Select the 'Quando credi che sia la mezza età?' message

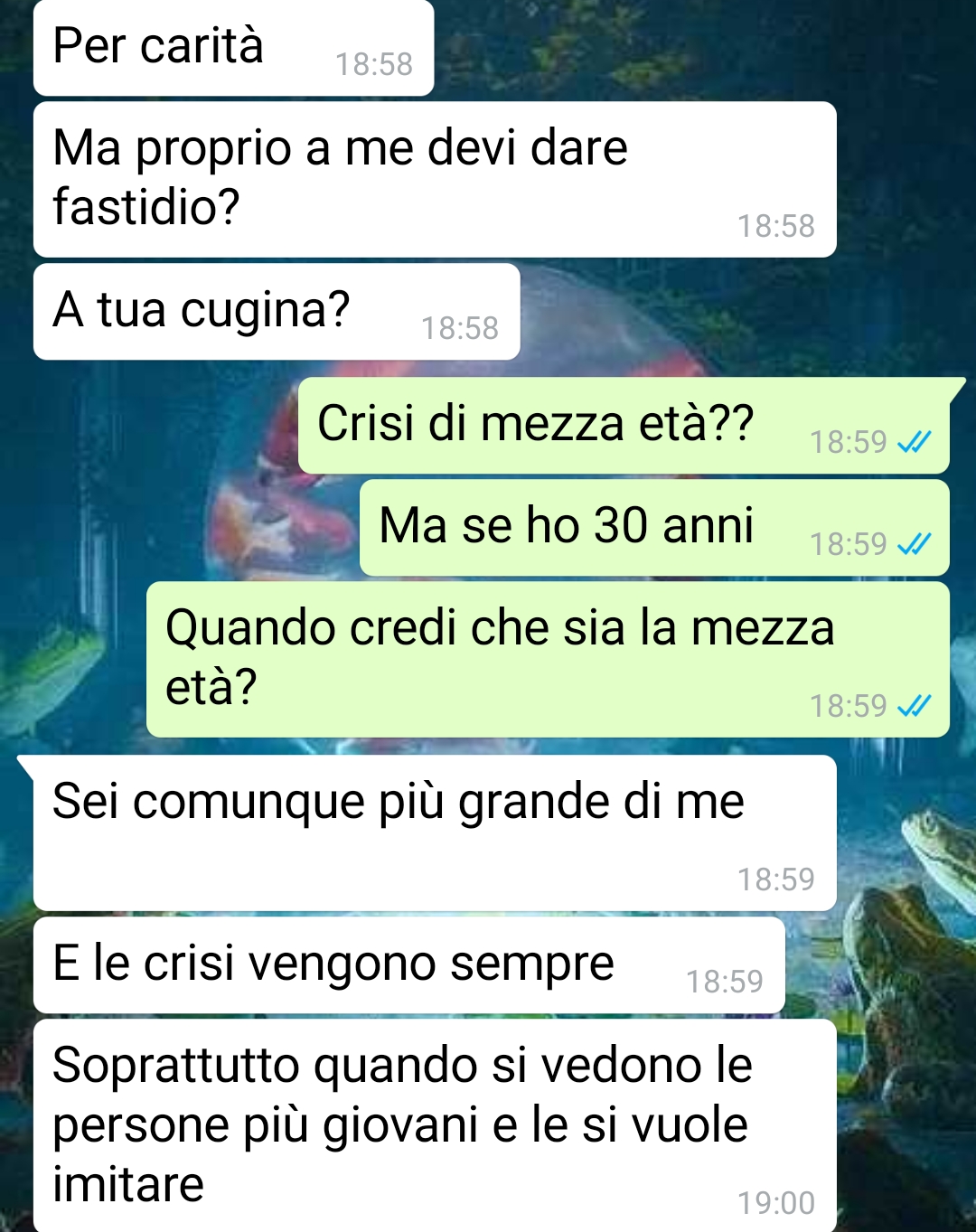click(x=548, y=659)
